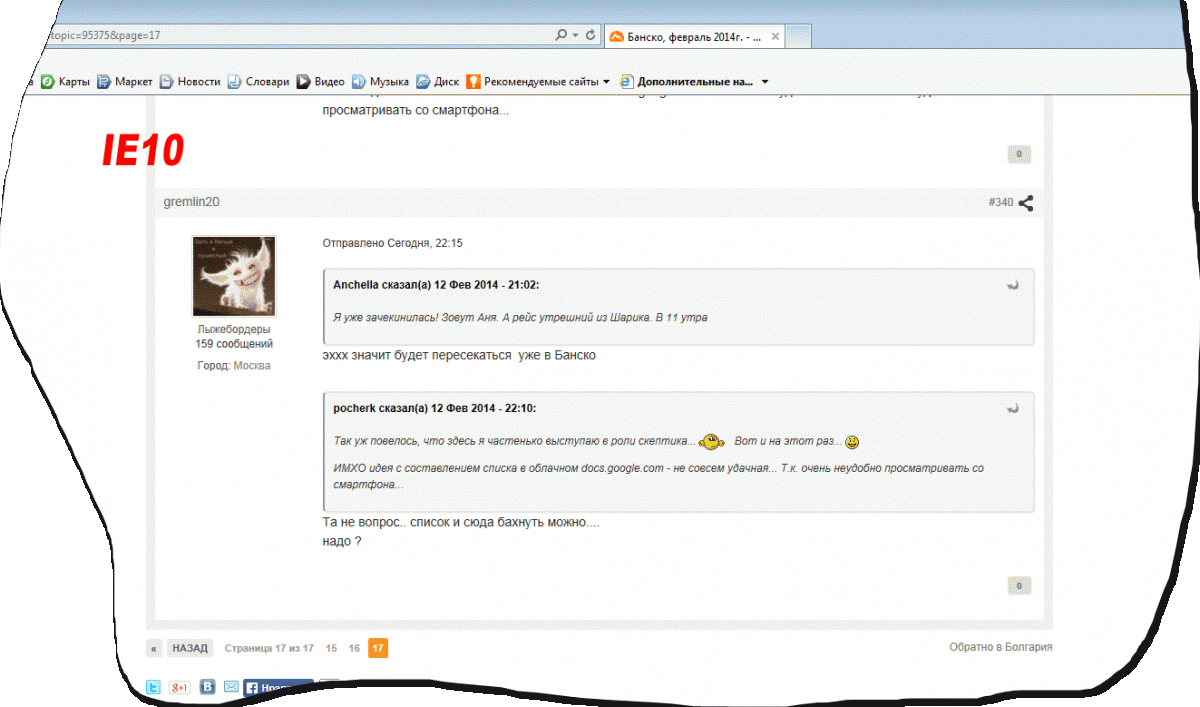Viewport: 1200px width, 707px height.
Task: Click the email share envelope icon
Action: coord(231,688)
